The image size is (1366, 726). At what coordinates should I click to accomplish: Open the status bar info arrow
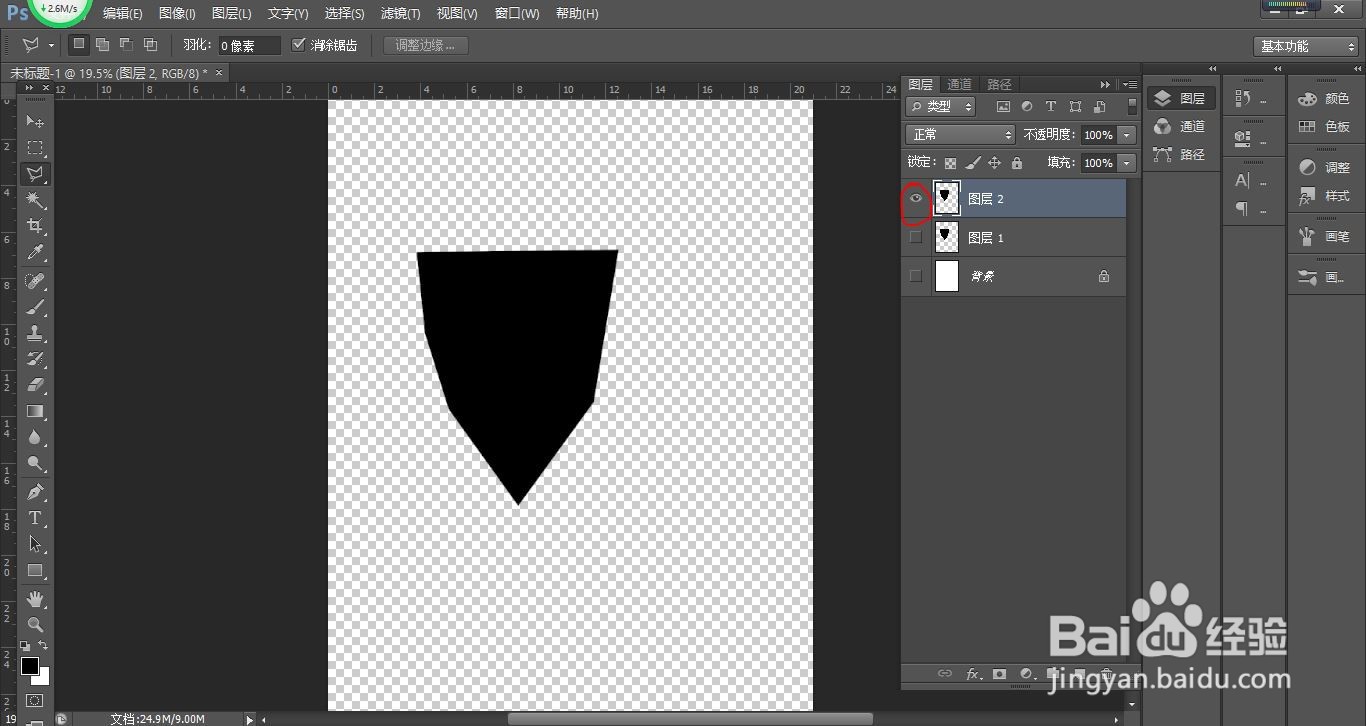point(250,719)
